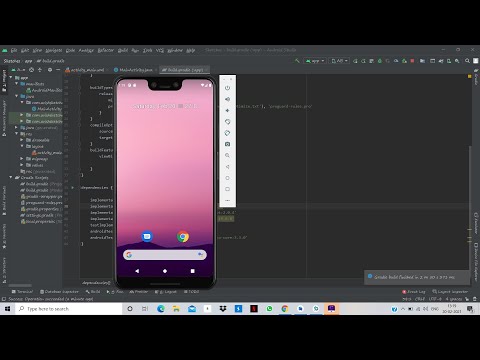Screen dimensions: 480x360
Task: Open the Refactor menu
Action: 106,50
